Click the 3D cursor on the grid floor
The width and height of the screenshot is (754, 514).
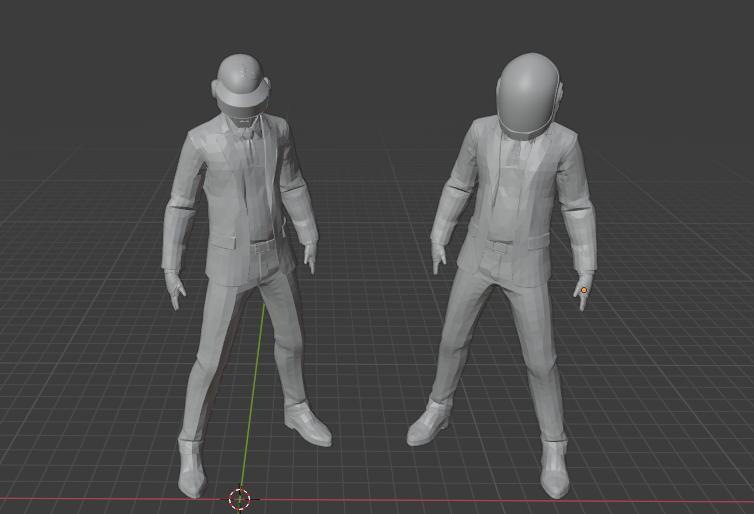click(239, 499)
